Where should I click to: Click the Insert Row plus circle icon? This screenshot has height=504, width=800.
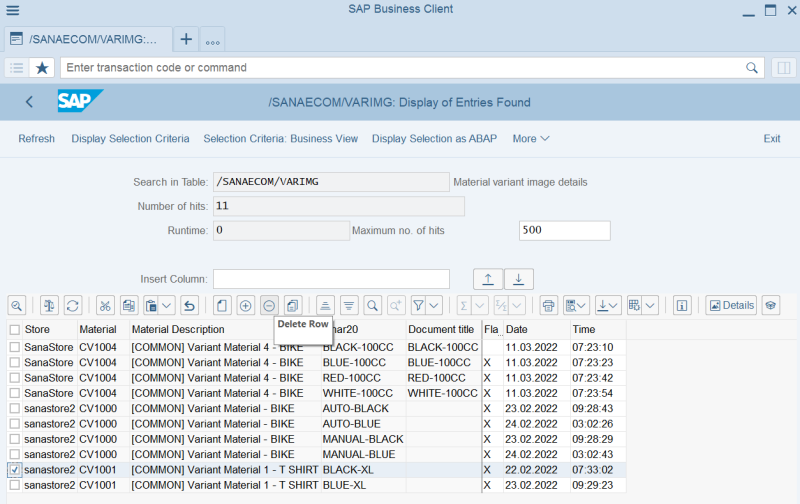pos(245,306)
